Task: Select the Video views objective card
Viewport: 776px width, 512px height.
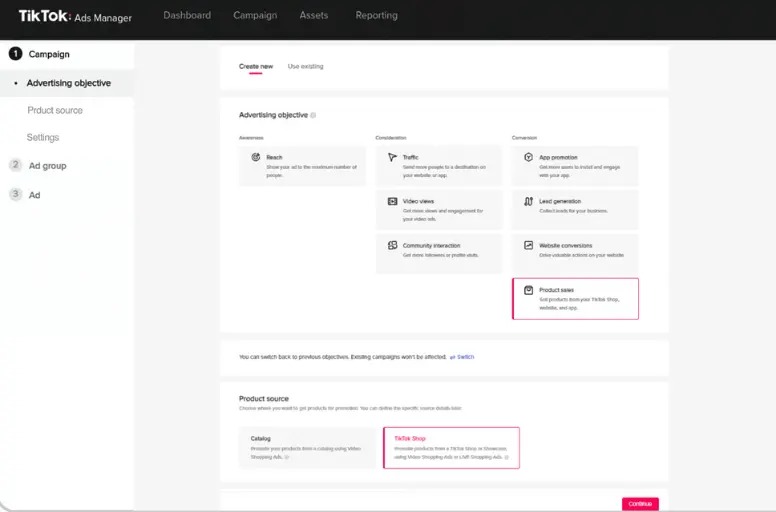Action: pos(439,210)
